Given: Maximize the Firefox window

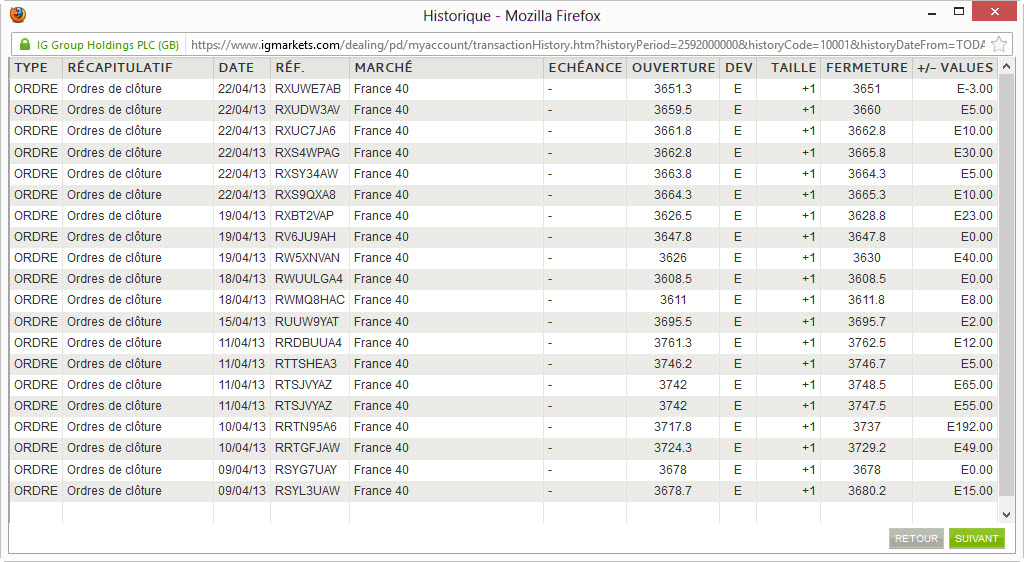Looking at the screenshot, I should point(959,11).
